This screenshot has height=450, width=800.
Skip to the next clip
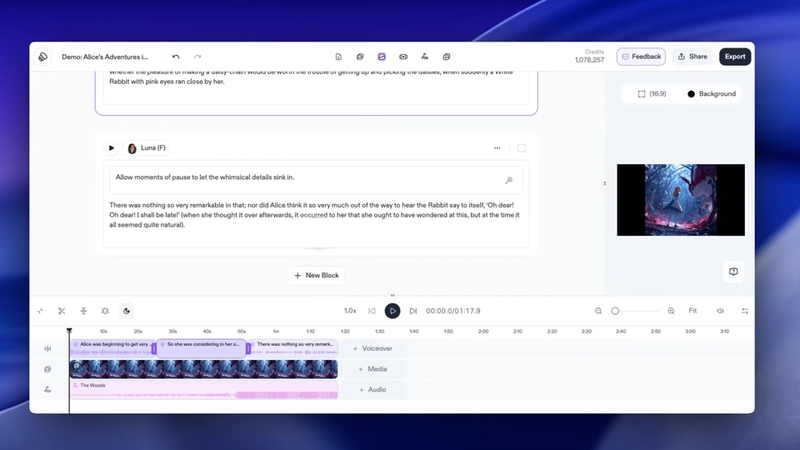413,311
